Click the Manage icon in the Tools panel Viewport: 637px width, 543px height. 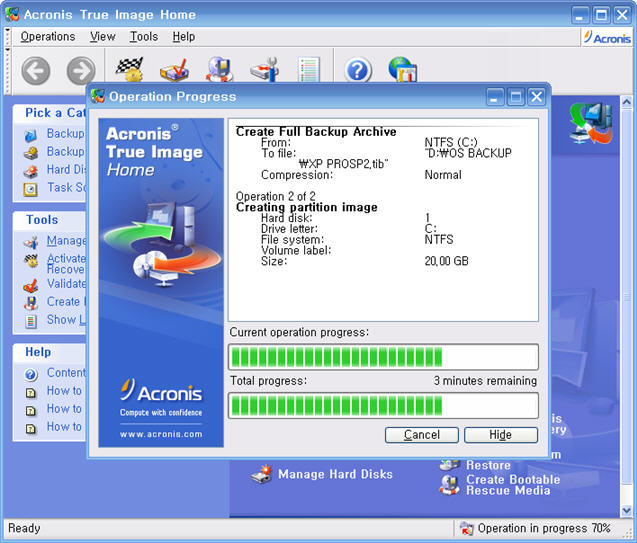point(30,242)
